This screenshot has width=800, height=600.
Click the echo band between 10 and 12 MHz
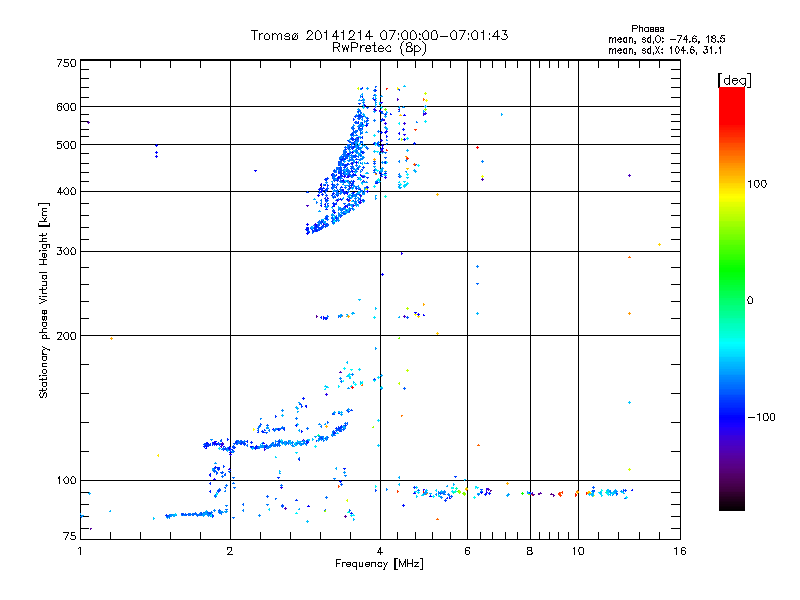point(609,492)
